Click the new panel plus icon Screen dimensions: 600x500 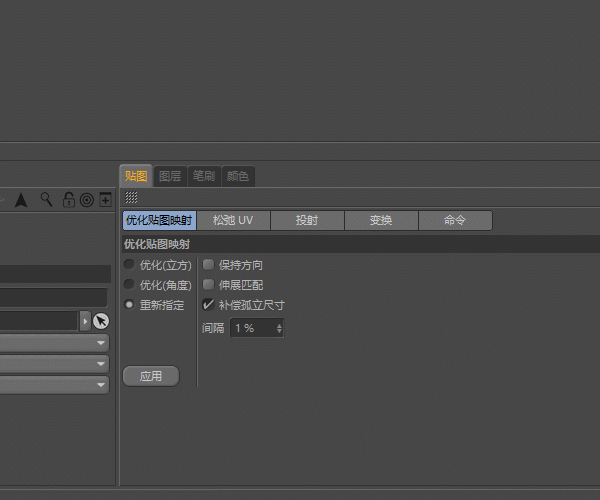(104, 200)
